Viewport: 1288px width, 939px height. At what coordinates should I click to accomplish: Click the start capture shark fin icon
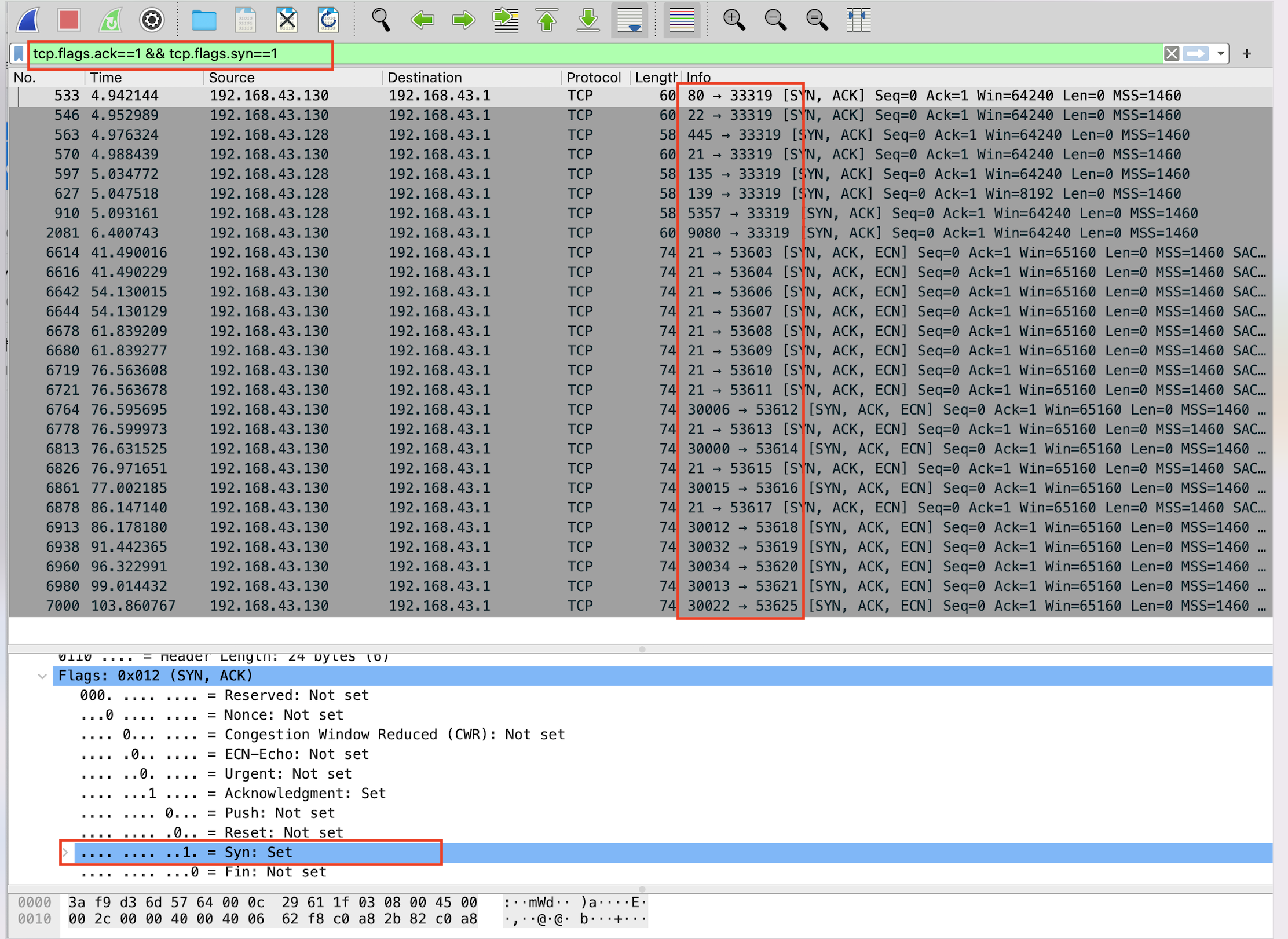[28, 20]
